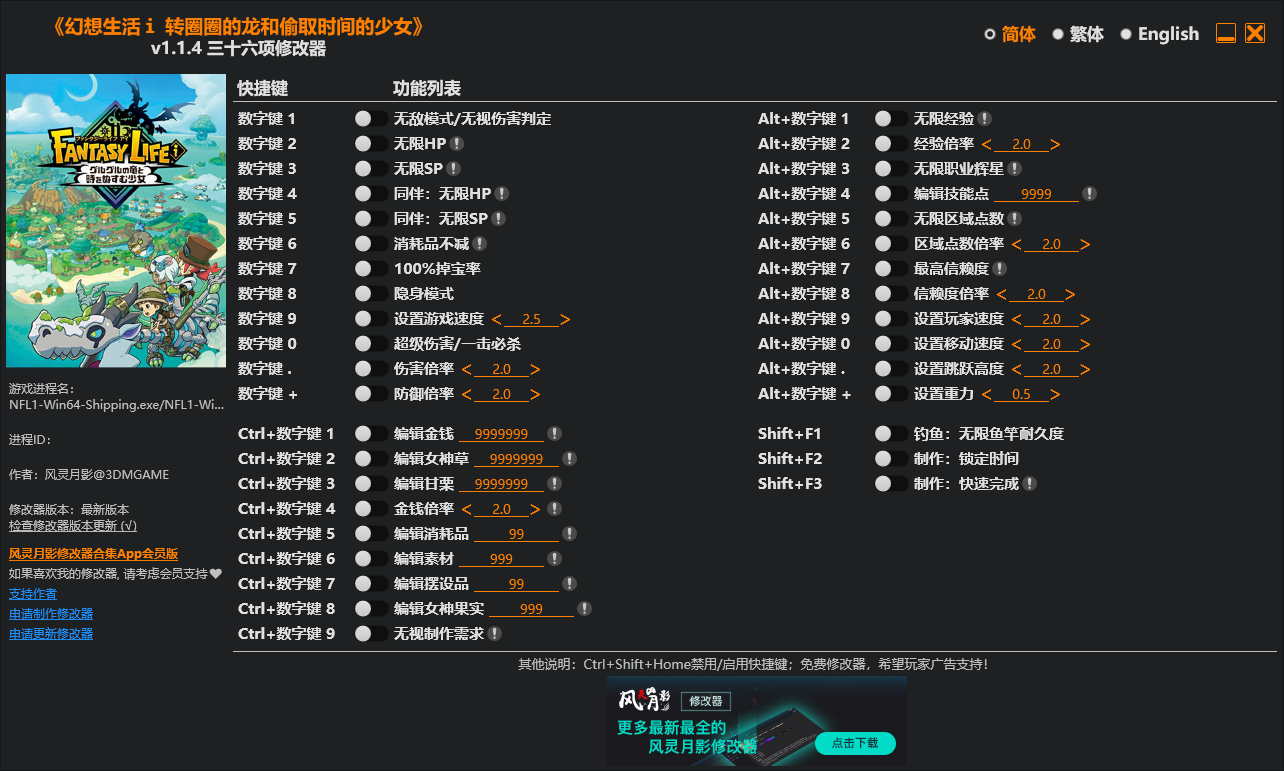
Task: Decrease 区域点数倍率 with left arrow
Action: (1016, 245)
